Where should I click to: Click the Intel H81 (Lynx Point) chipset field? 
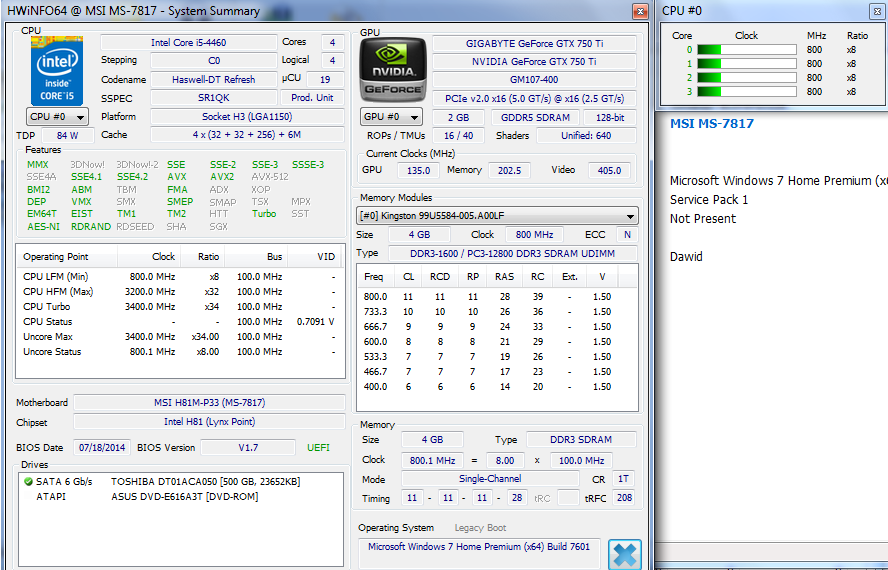point(210,422)
